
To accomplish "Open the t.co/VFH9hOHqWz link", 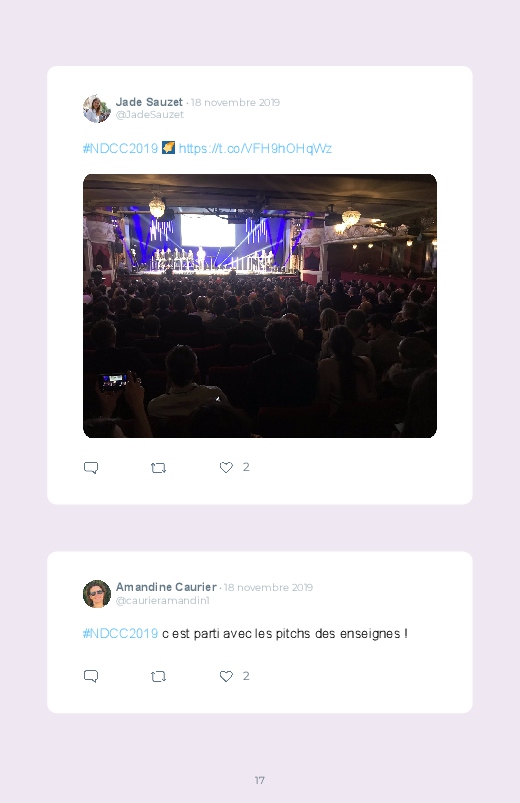I will coord(255,149).
